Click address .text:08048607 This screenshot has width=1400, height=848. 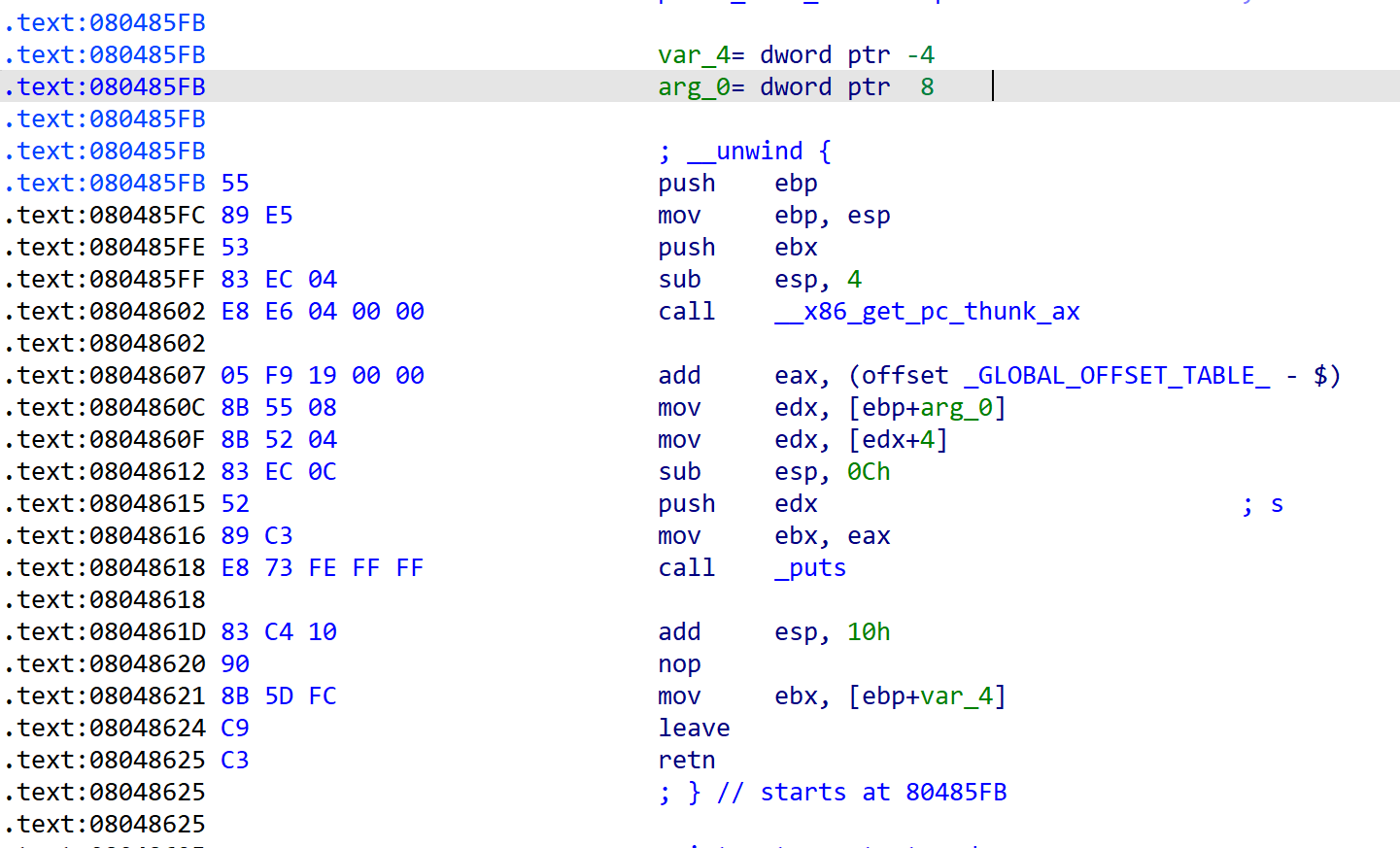pyautogui.click(x=105, y=375)
